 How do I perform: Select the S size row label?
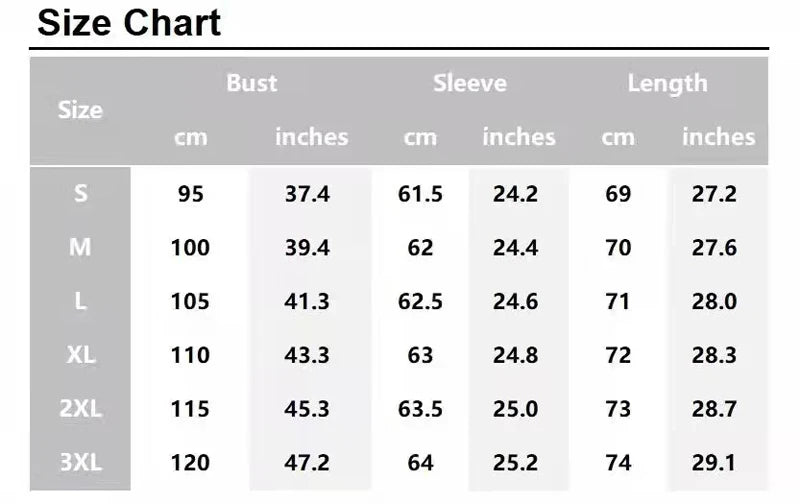81,194
